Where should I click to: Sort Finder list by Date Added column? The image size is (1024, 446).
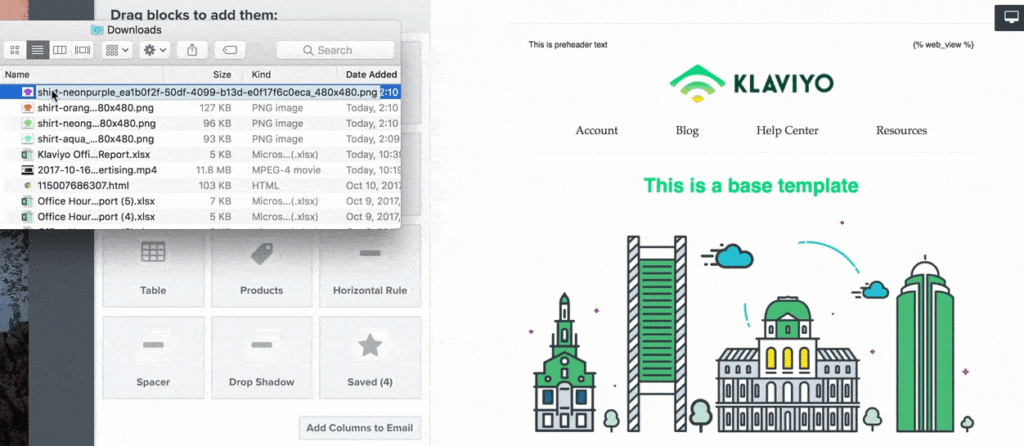click(x=371, y=74)
